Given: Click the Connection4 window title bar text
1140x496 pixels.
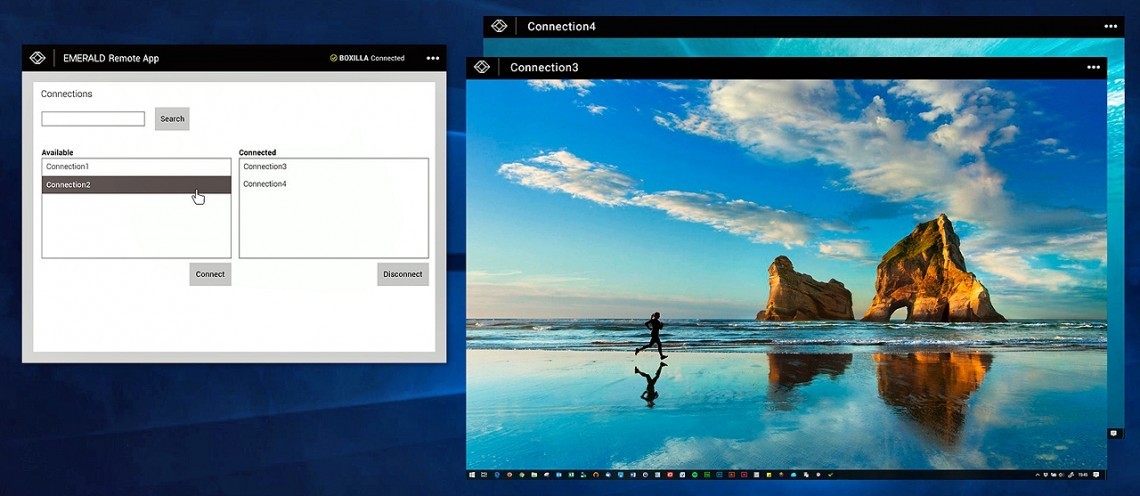Looking at the screenshot, I should point(561,26).
